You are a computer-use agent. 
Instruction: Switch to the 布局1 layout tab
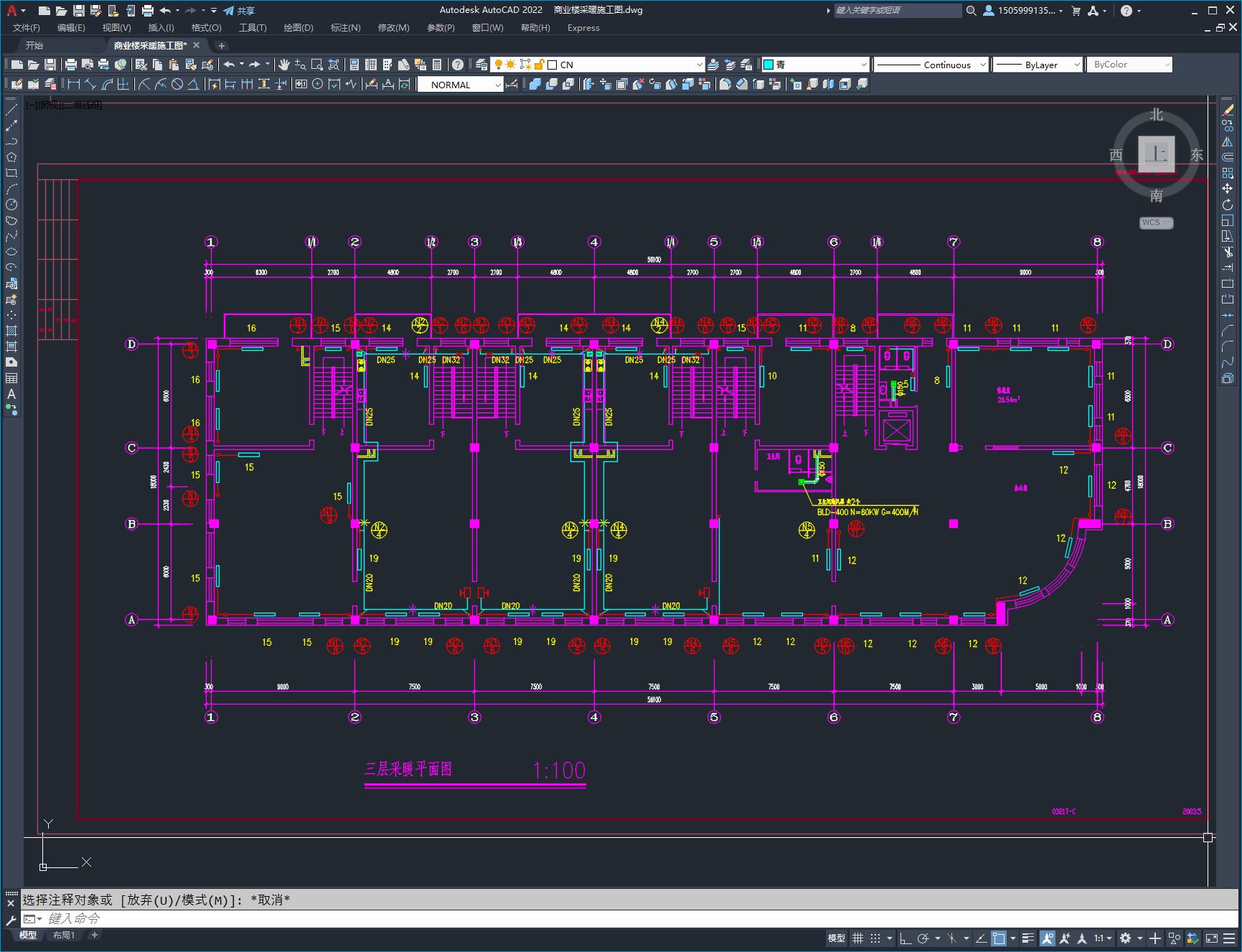[64, 935]
